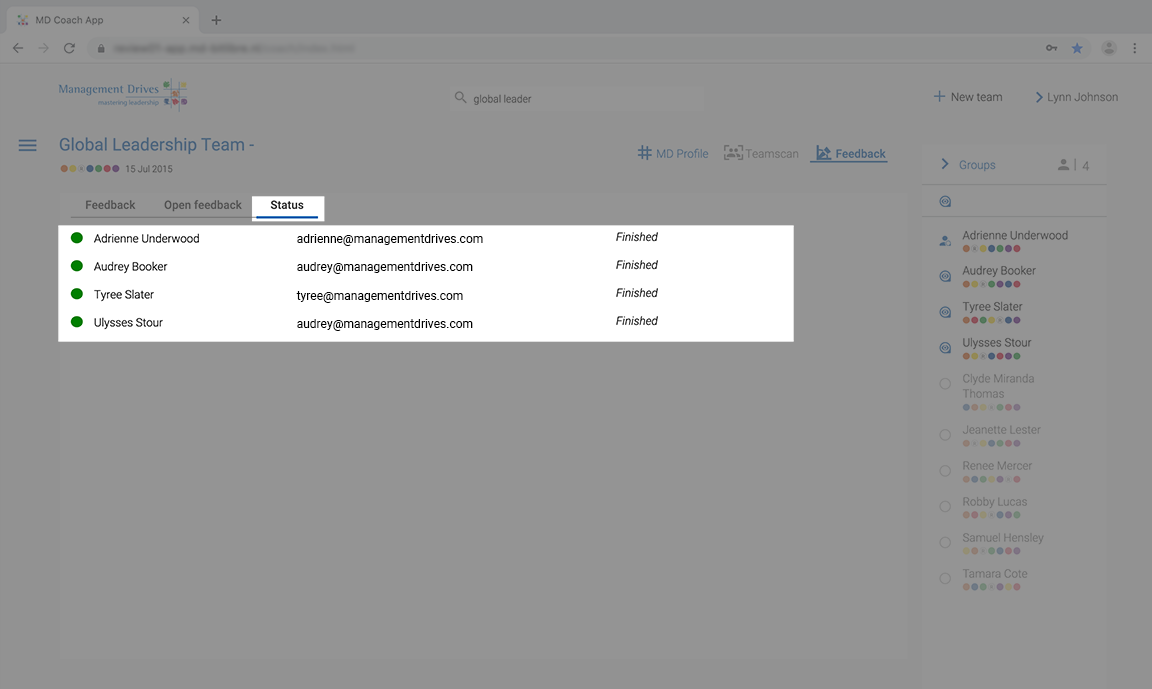The image size is (1152, 689).
Task: Toggle Audrey Booker feedback selection icon
Action: coord(946,276)
